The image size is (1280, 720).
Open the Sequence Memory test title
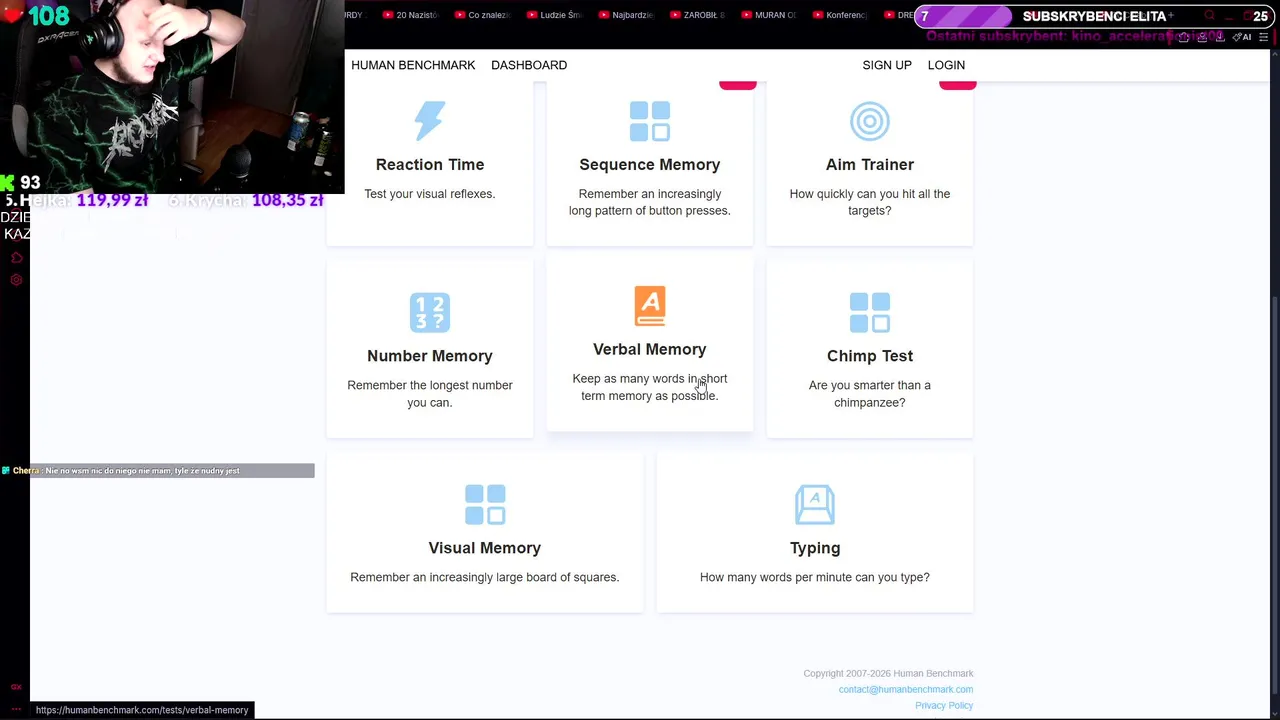(x=650, y=164)
